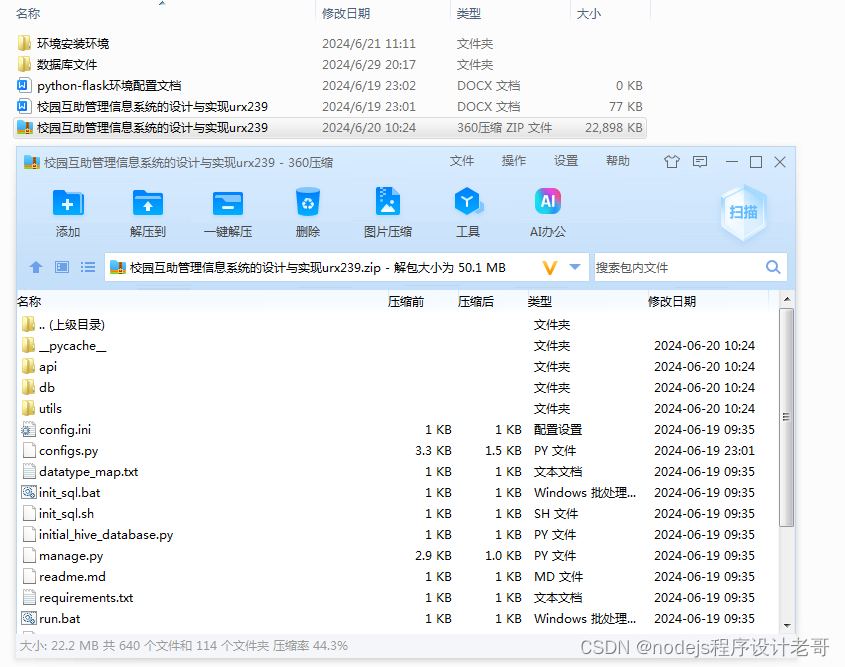Open the 设置 (Settings) menu
The height and width of the screenshot is (667, 845).
point(566,160)
